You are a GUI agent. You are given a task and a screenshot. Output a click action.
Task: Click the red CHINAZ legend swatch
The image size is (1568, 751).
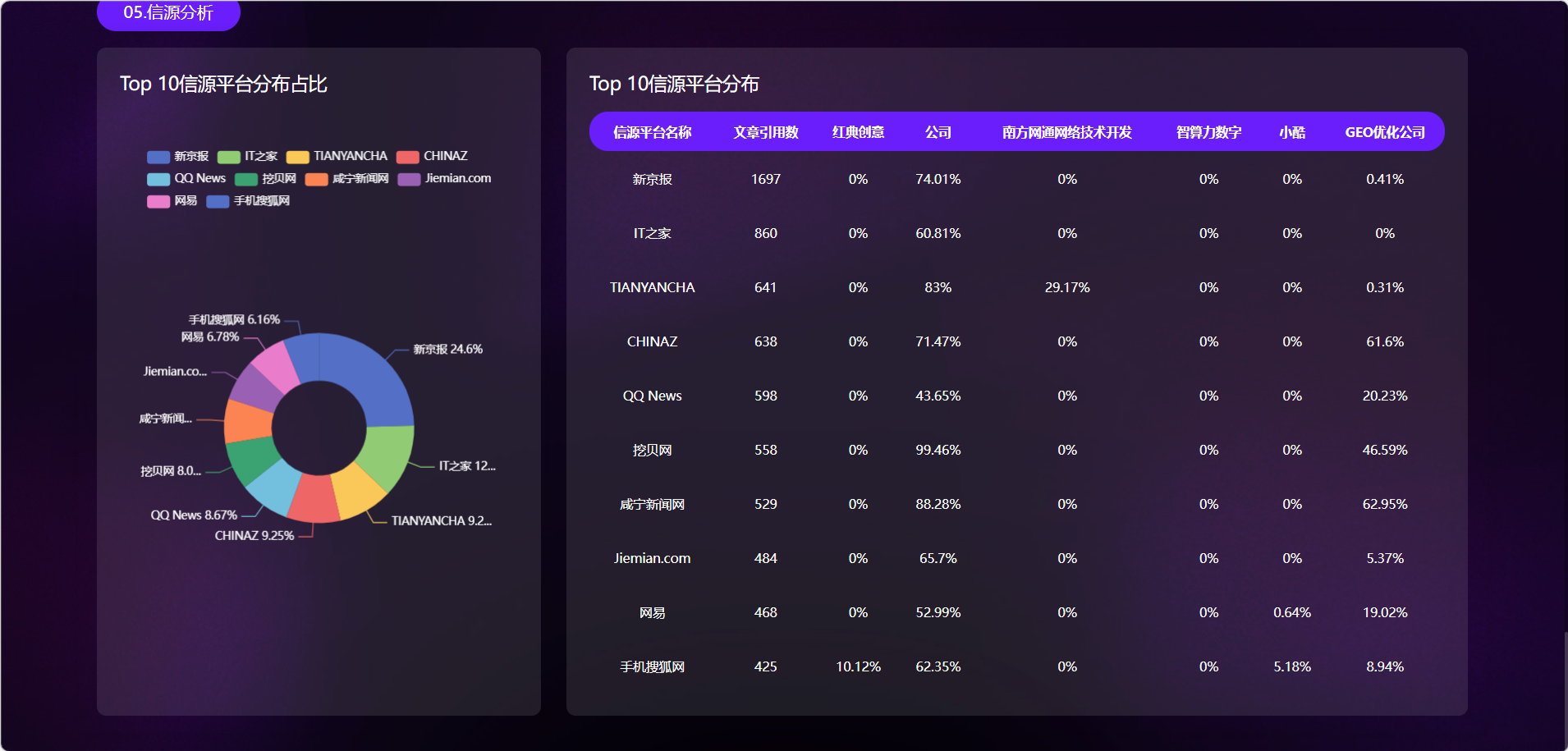click(408, 157)
